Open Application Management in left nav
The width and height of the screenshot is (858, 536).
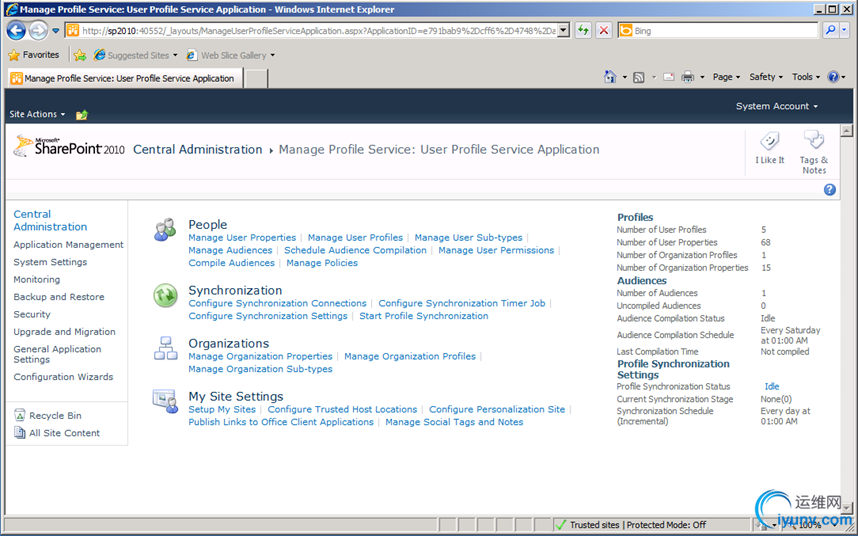click(x=68, y=244)
